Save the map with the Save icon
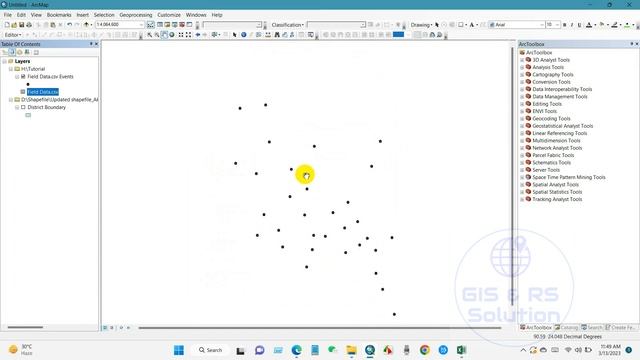This screenshot has width=640, height=360. click(x=22, y=25)
